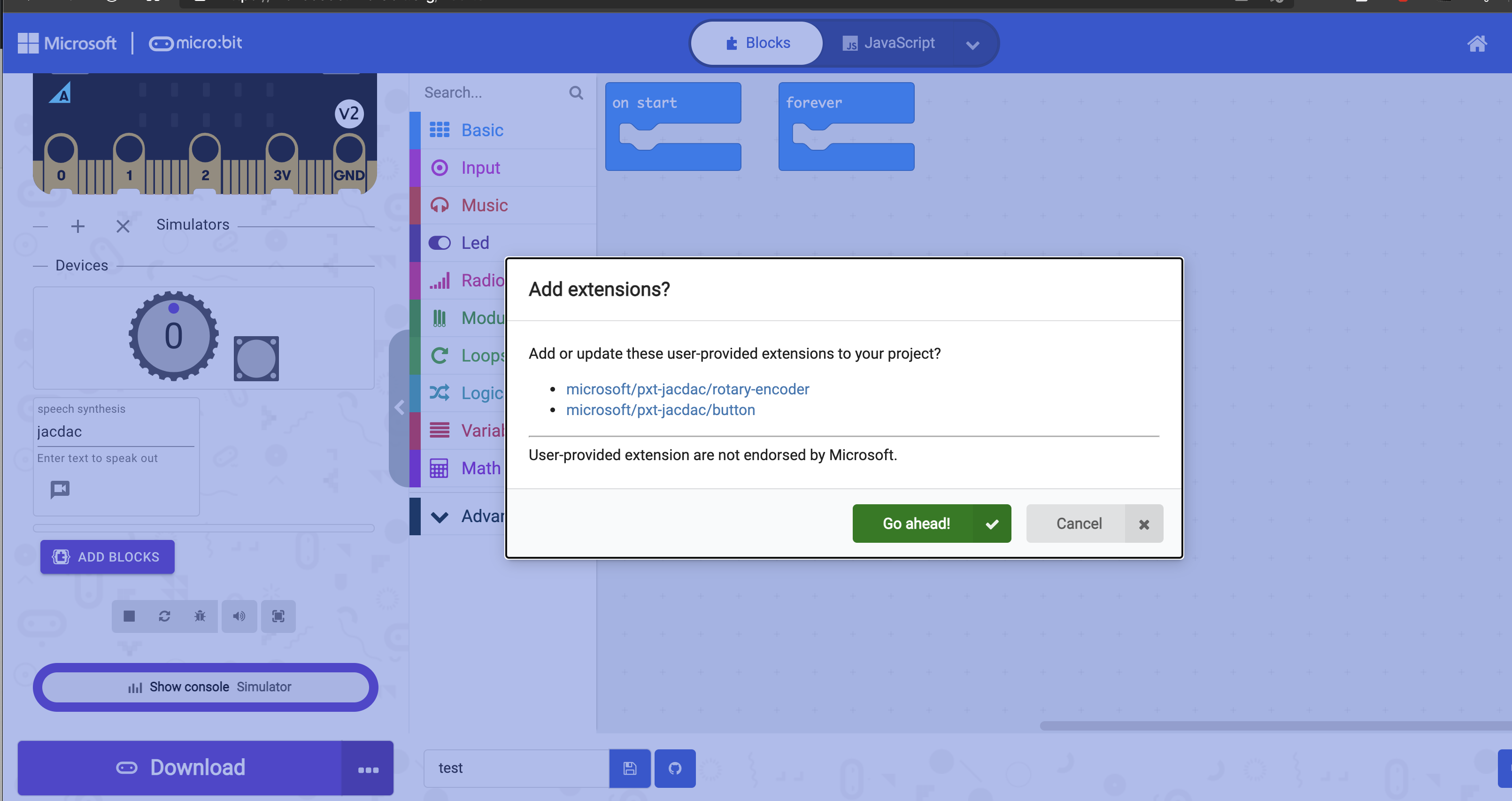Open the microsoft/pxt-jacdac/rotary-encoder link
This screenshot has height=801, width=1512.
(x=687, y=388)
